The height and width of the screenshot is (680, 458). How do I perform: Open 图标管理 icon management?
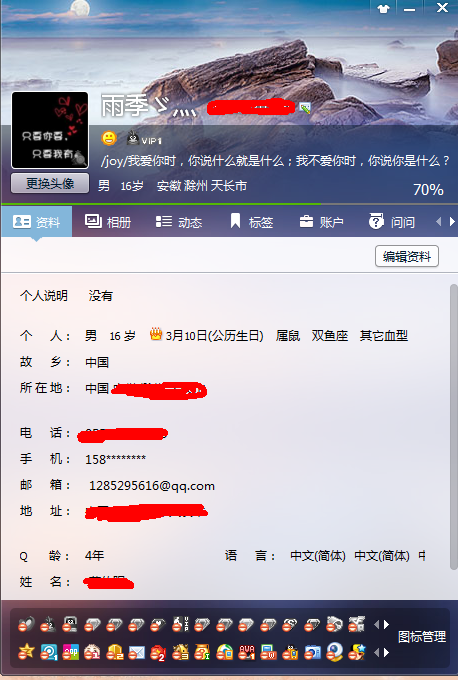click(x=422, y=637)
